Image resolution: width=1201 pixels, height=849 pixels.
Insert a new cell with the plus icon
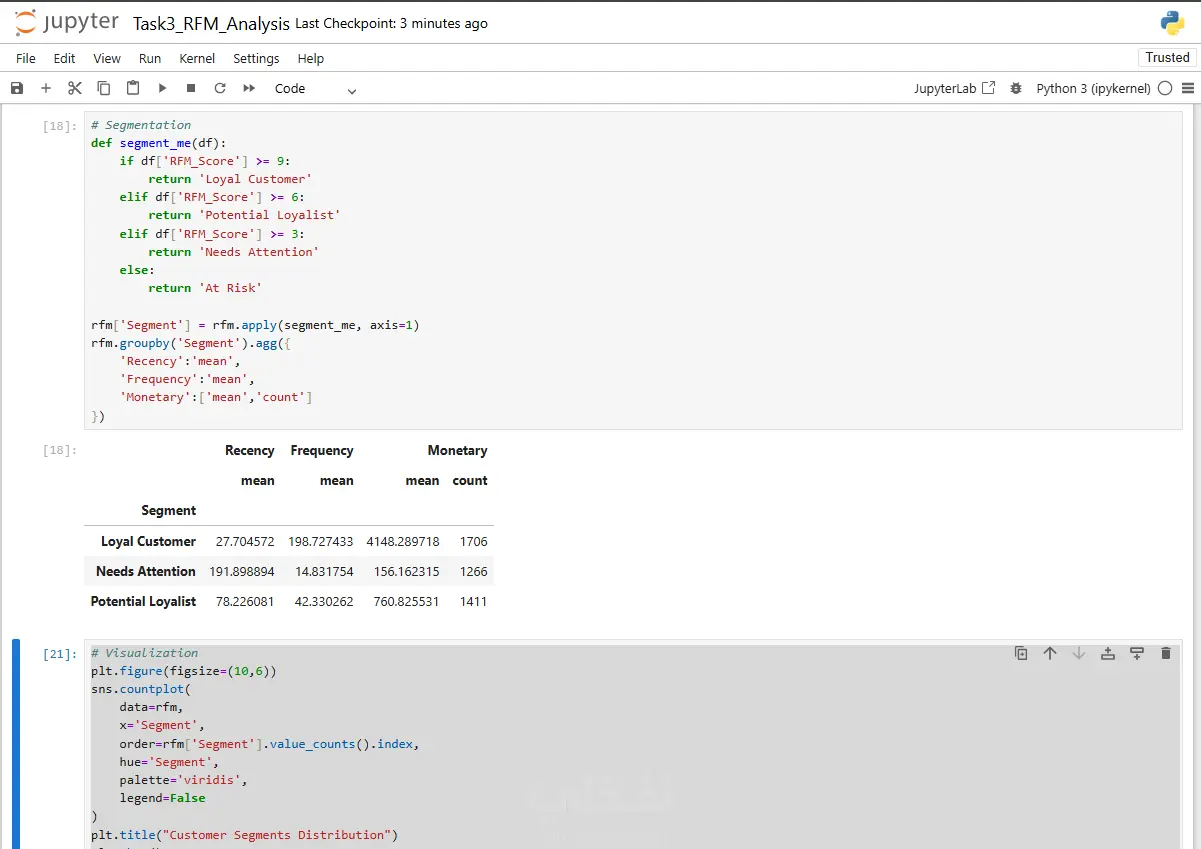tap(46, 88)
